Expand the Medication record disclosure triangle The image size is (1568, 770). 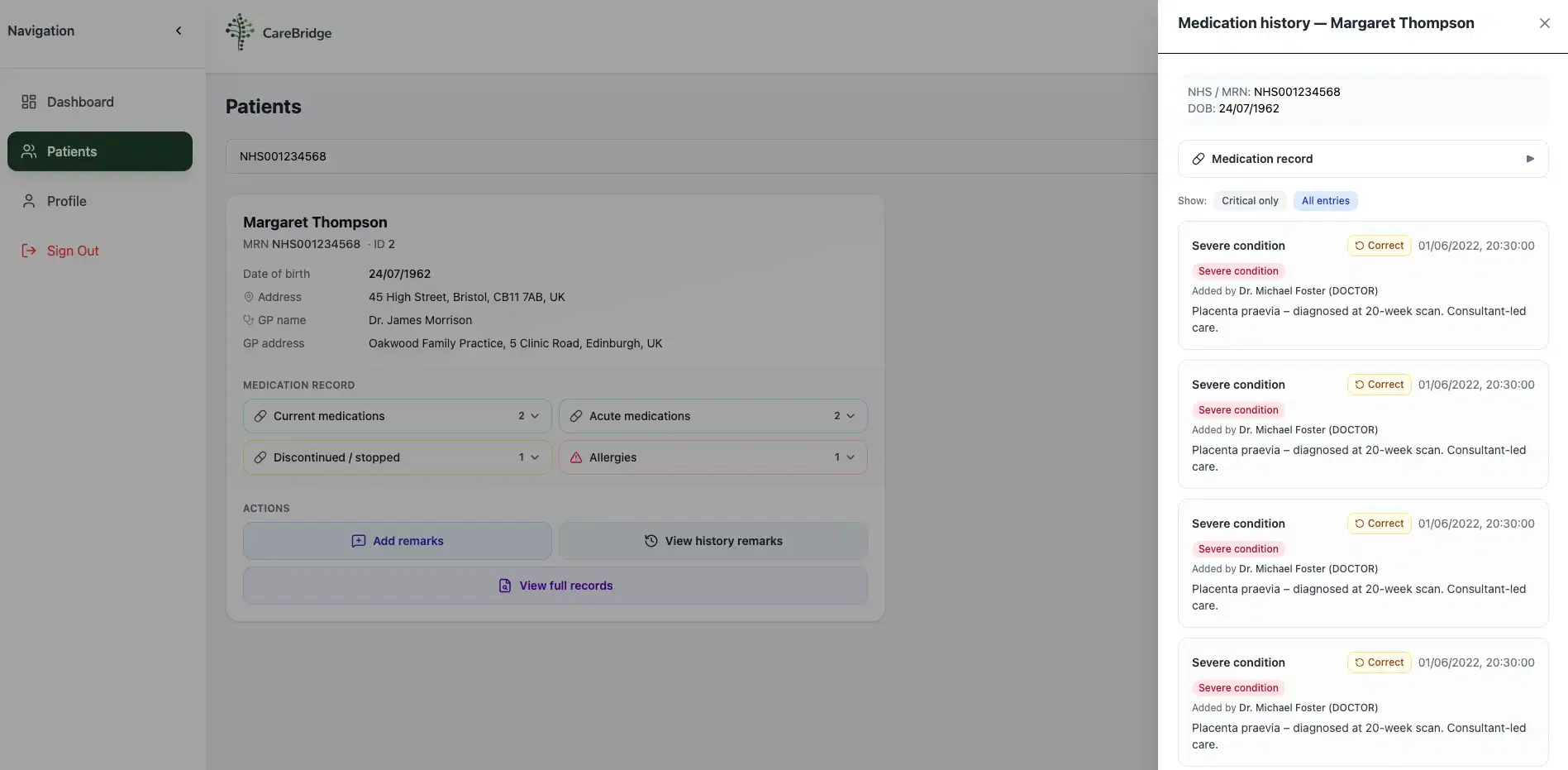tap(1530, 159)
